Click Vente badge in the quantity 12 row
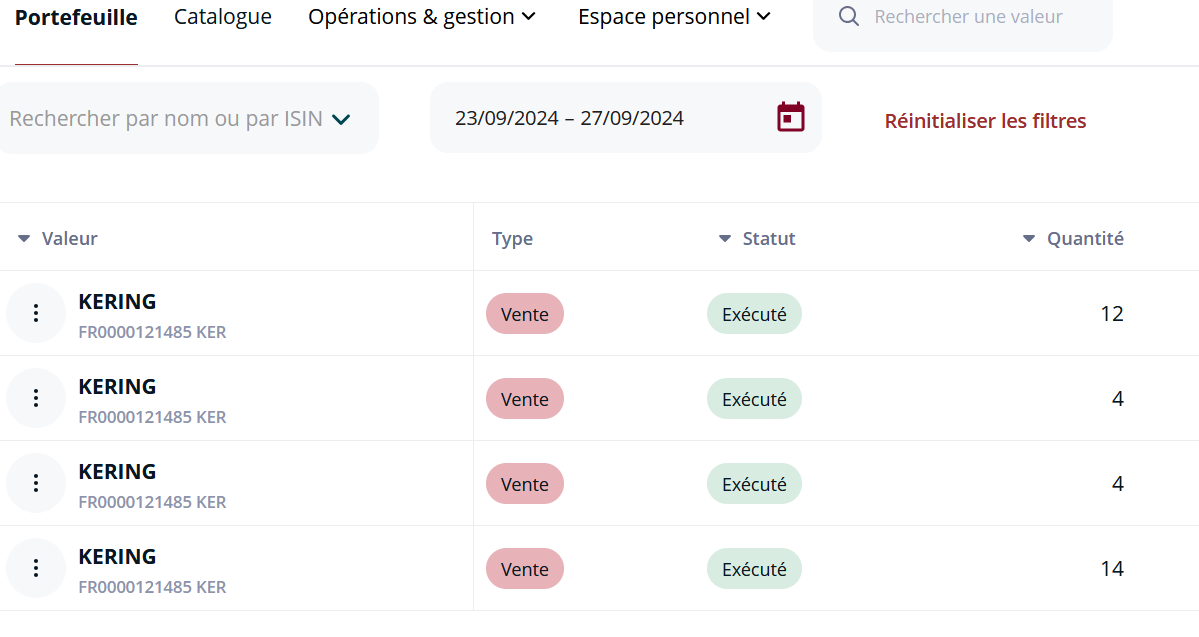Viewport: 1199px width, 637px height. pyautogui.click(x=525, y=314)
